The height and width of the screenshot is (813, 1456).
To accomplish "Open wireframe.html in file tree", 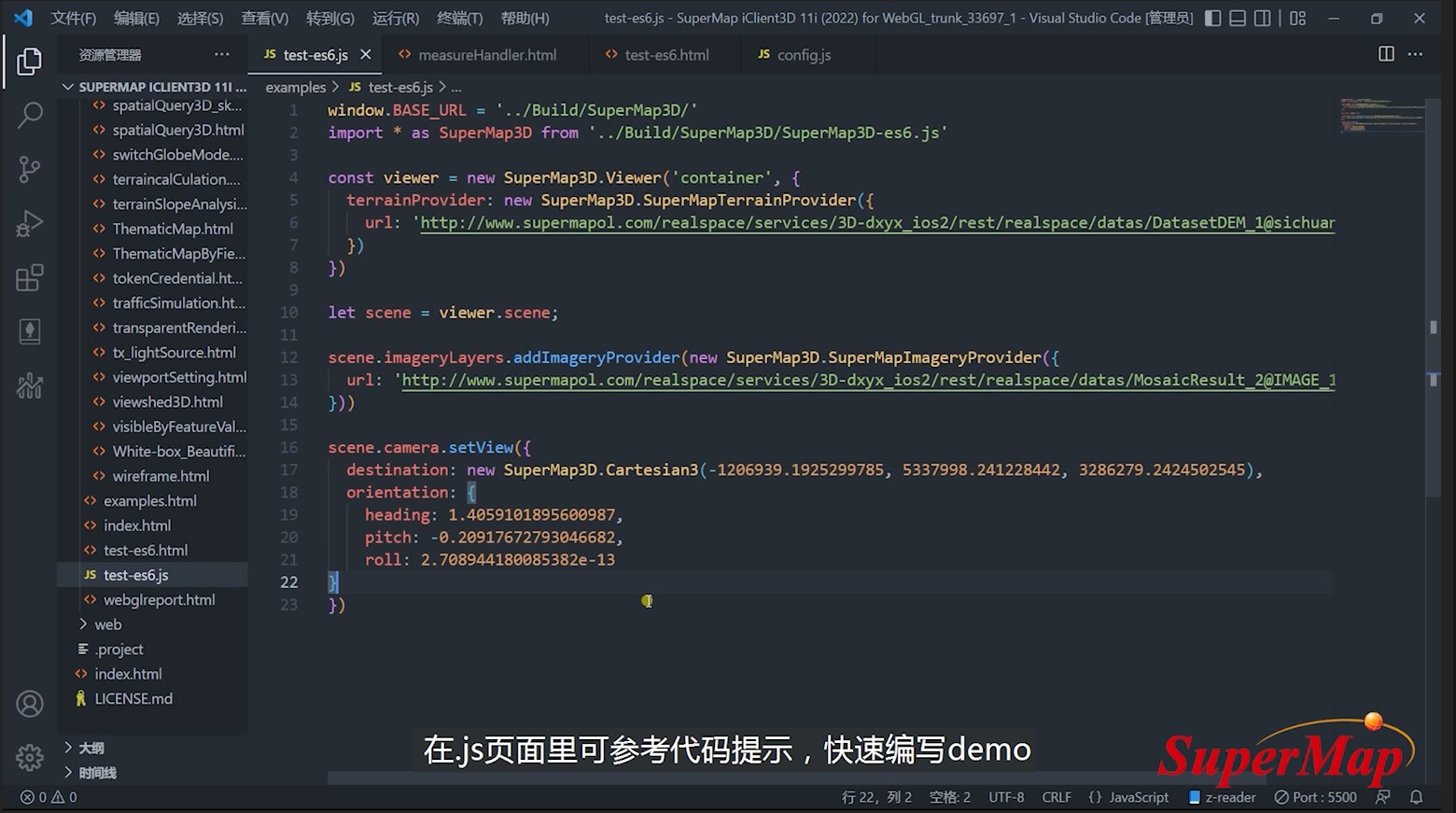I will tap(154, 476).
